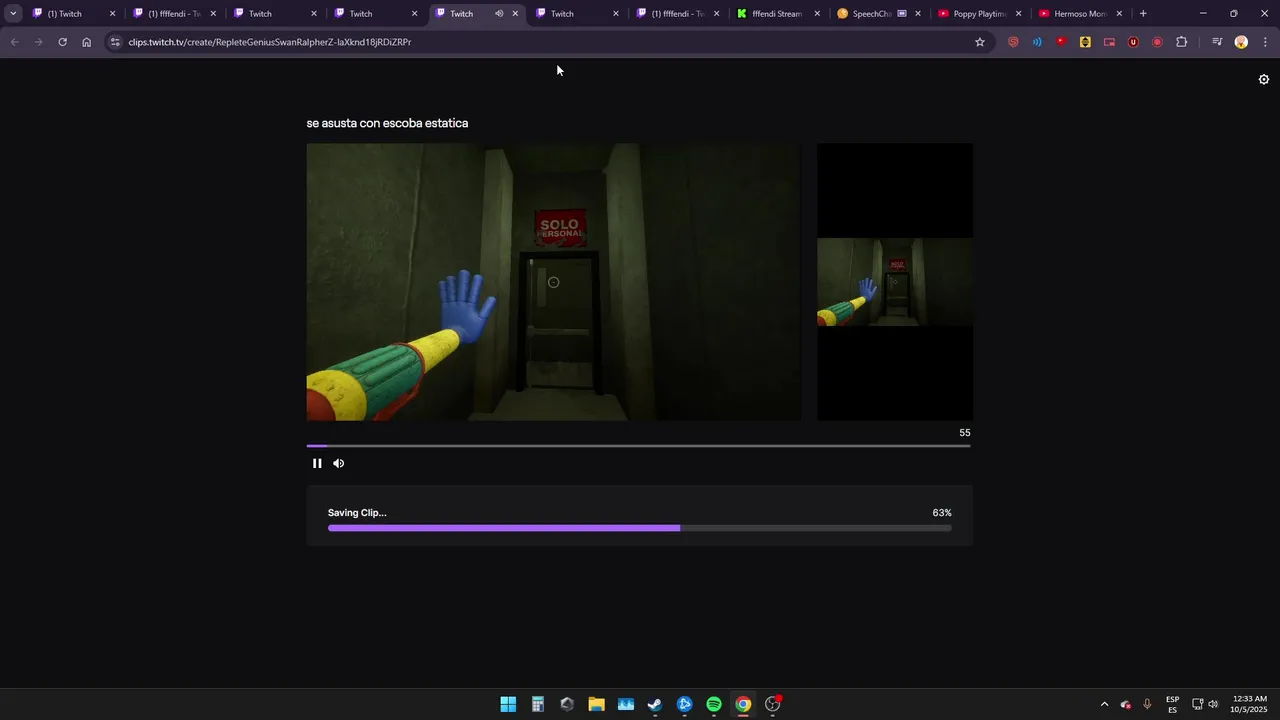1280x720 pixels.
Task: Click the '55' seconds counter
Action: pos(965,433)
